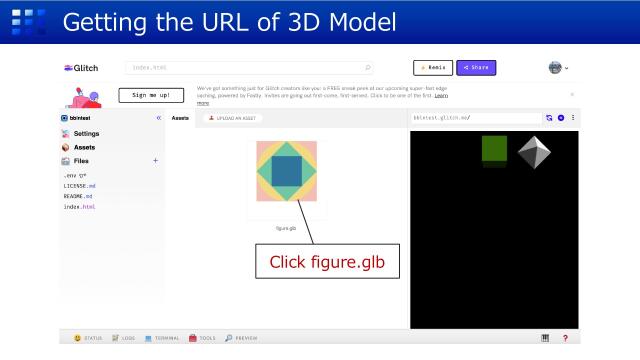The height and width of the screenshot is (360, 640).
Task: Select the Assets tab
Action: click(180, 118)
